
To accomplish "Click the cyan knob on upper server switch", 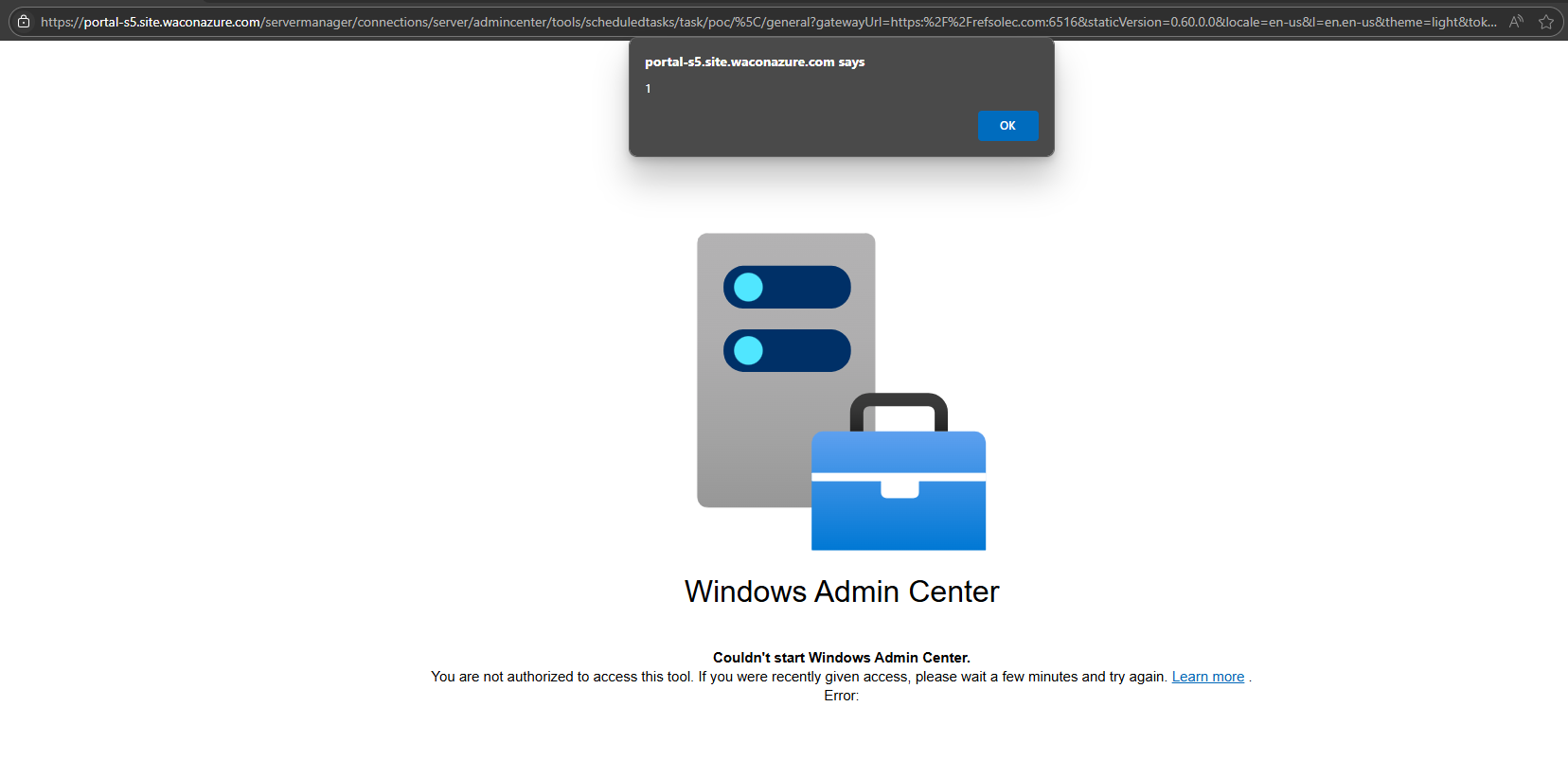I will click(748, 287).
